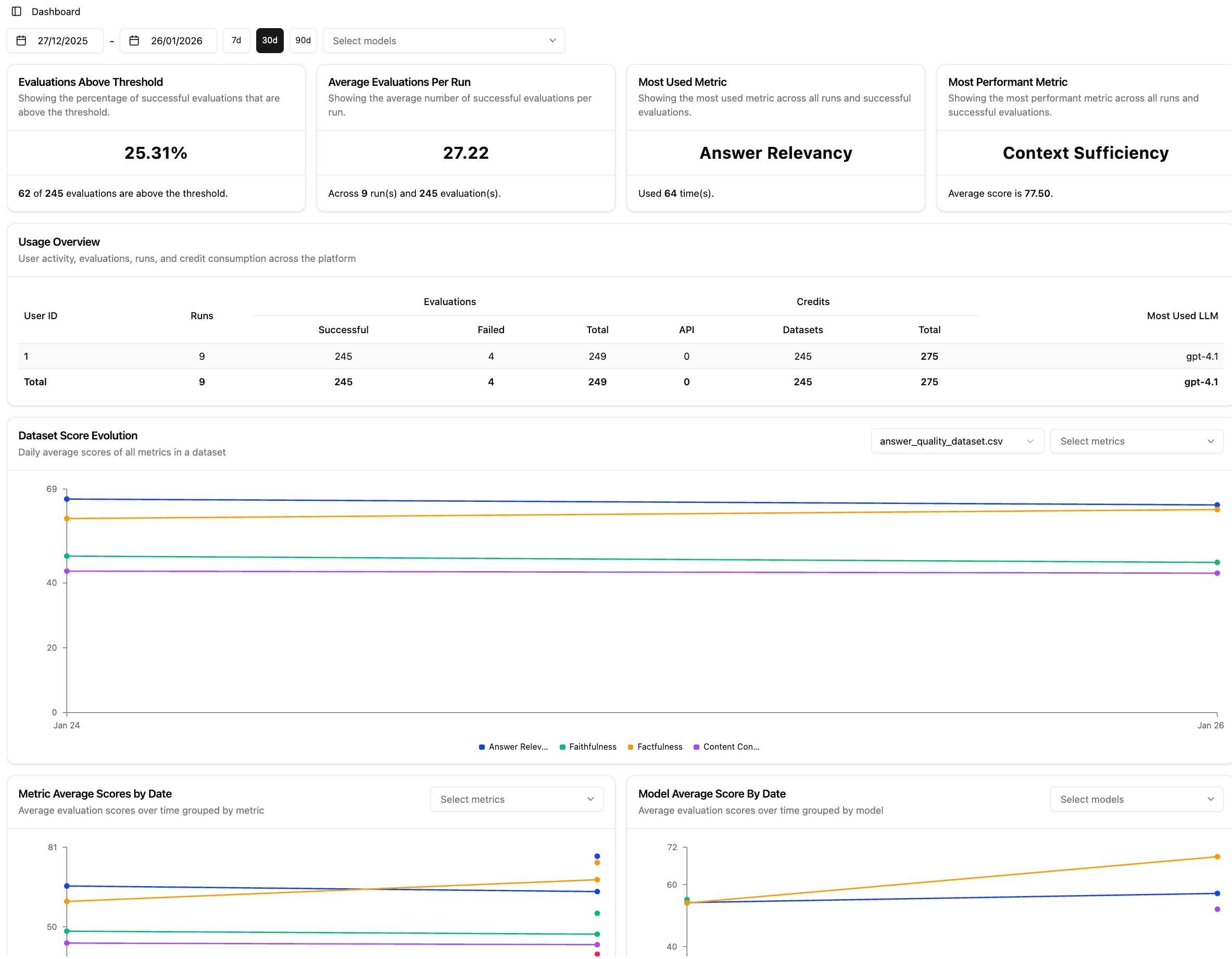The image size is (1232, 959).
Task: Click the chevron on the top Select models dropdown
Action: click(552, 40)
